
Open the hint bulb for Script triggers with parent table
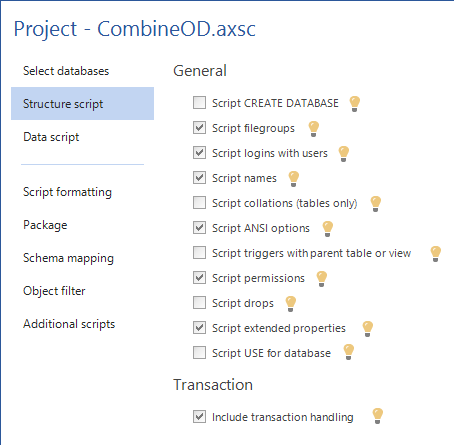(x=436, y=254)
